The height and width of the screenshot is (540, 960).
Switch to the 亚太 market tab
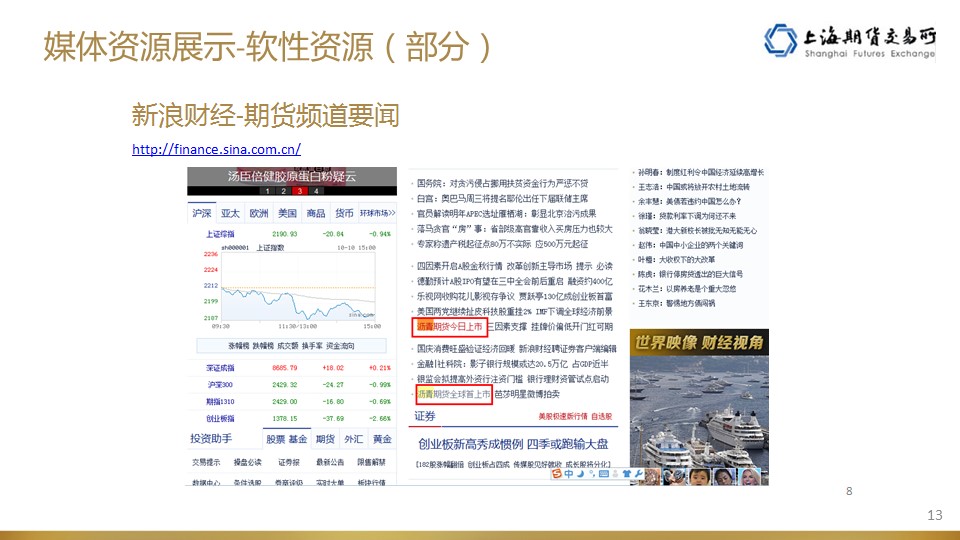pos(230,213)
